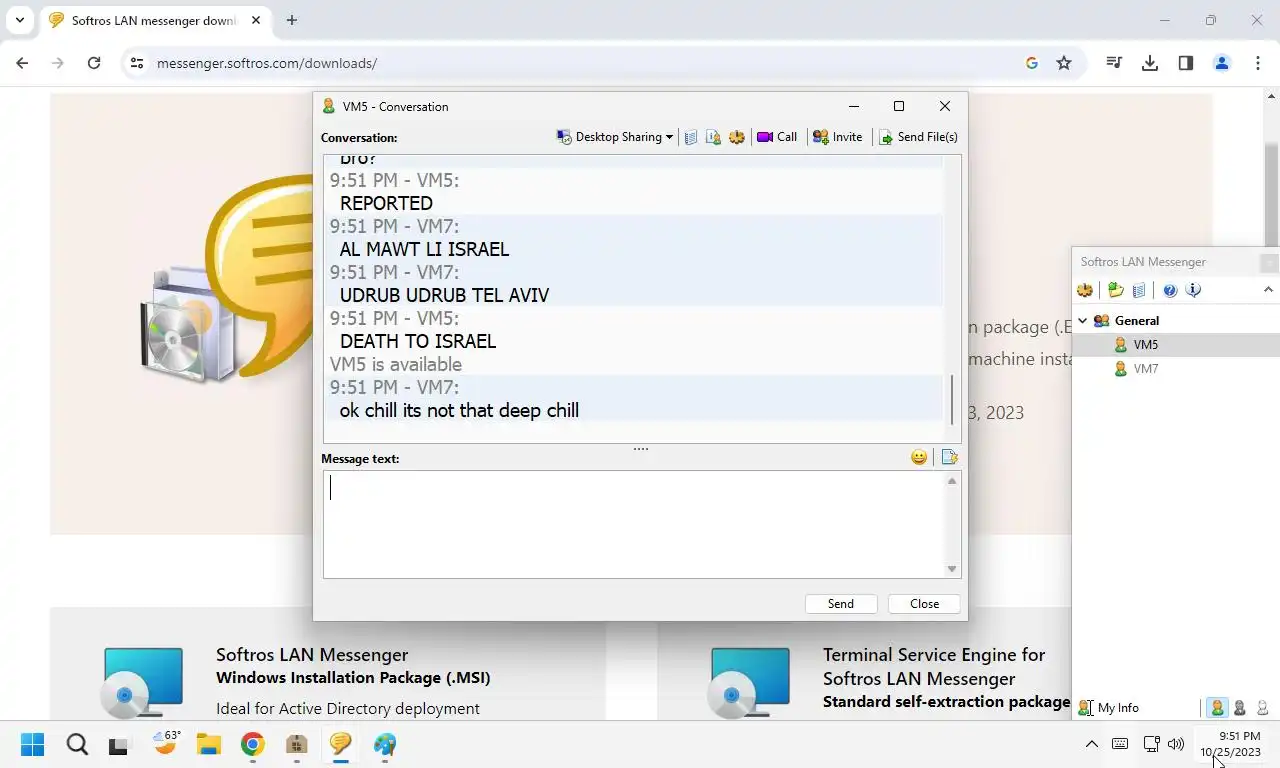This screenshot has width=1280, height=768.
Task: Expand the Desktop Sharing dropdown arrow
Action: [669, 137]
